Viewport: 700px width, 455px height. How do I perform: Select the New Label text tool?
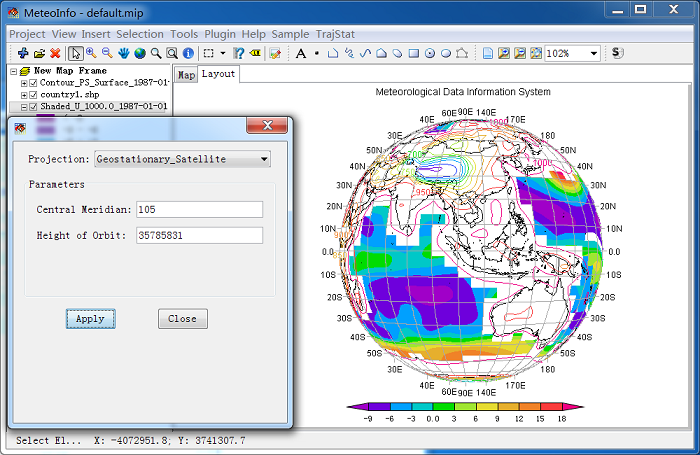click(301, 54)
